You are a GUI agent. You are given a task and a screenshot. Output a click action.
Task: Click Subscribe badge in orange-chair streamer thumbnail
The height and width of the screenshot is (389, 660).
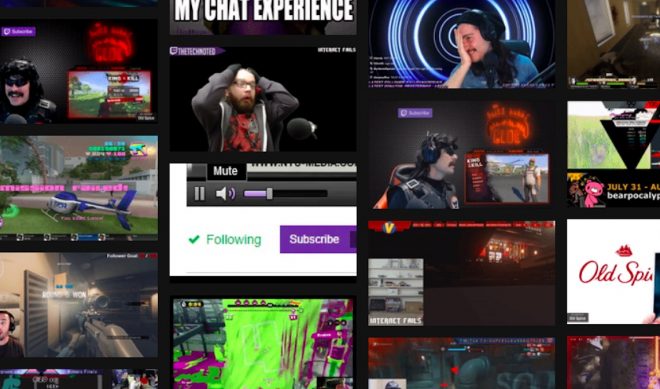point(415,113)
